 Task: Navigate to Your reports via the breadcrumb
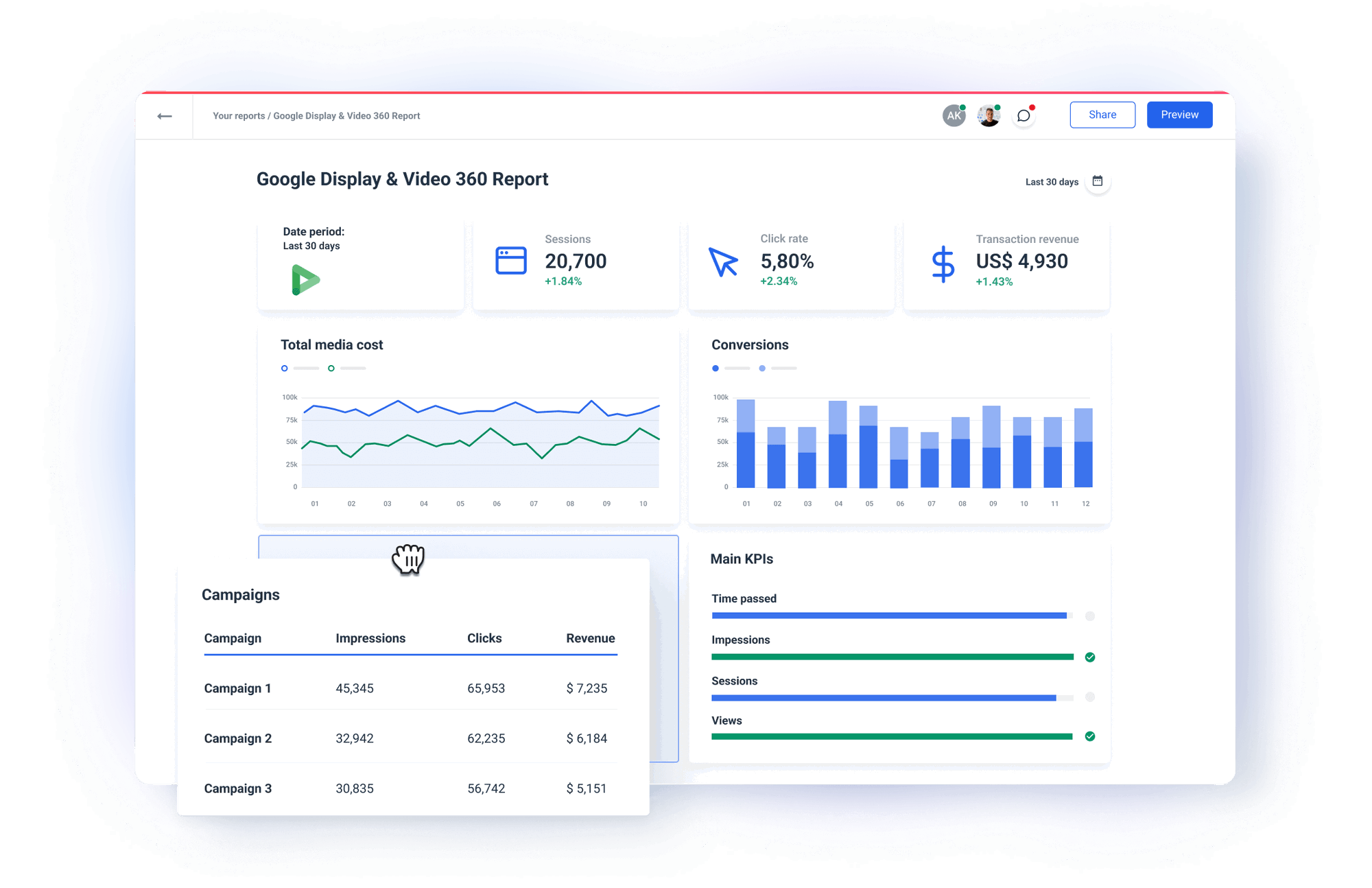point(238,115)
